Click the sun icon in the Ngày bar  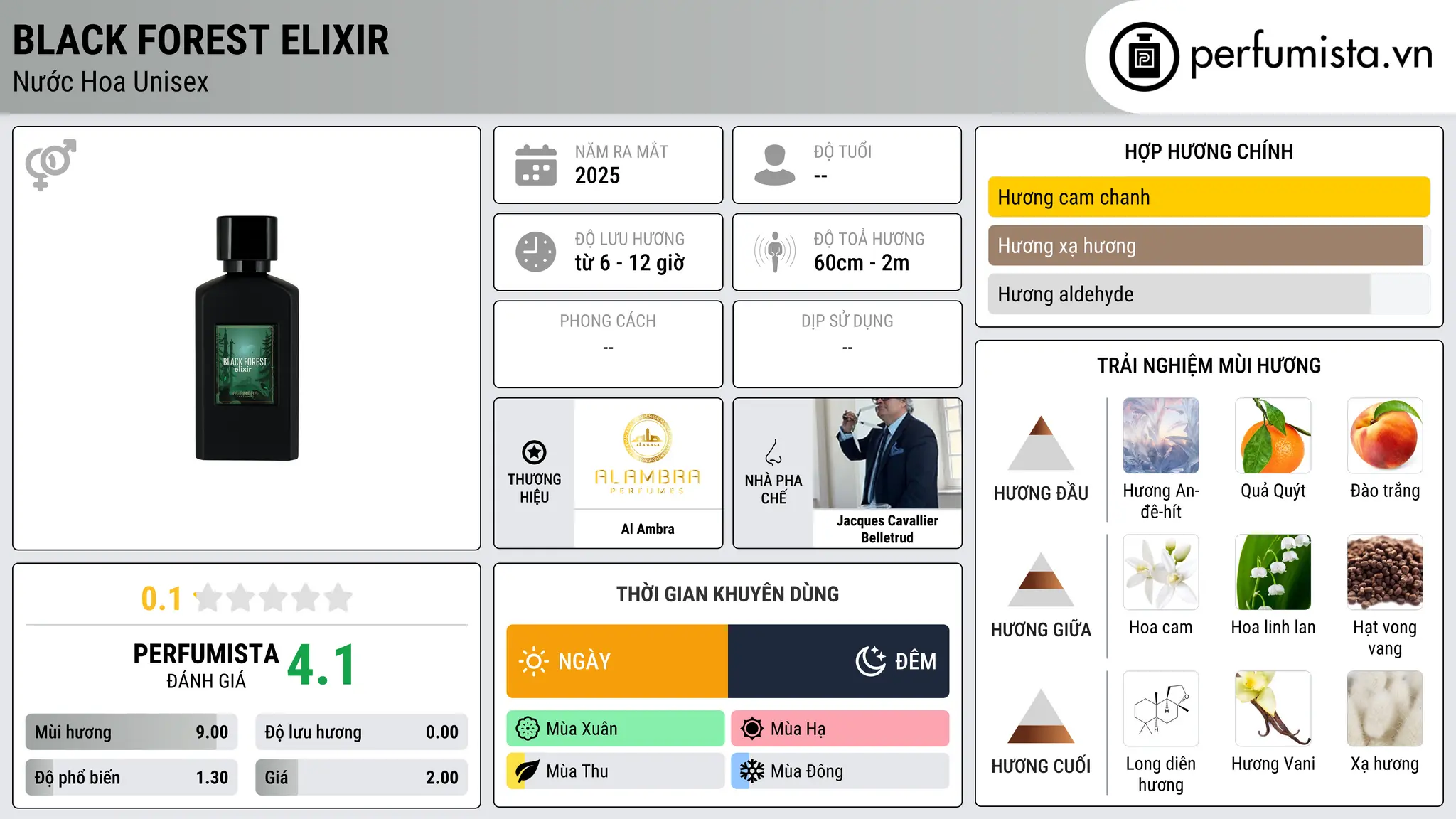point(533,661)
